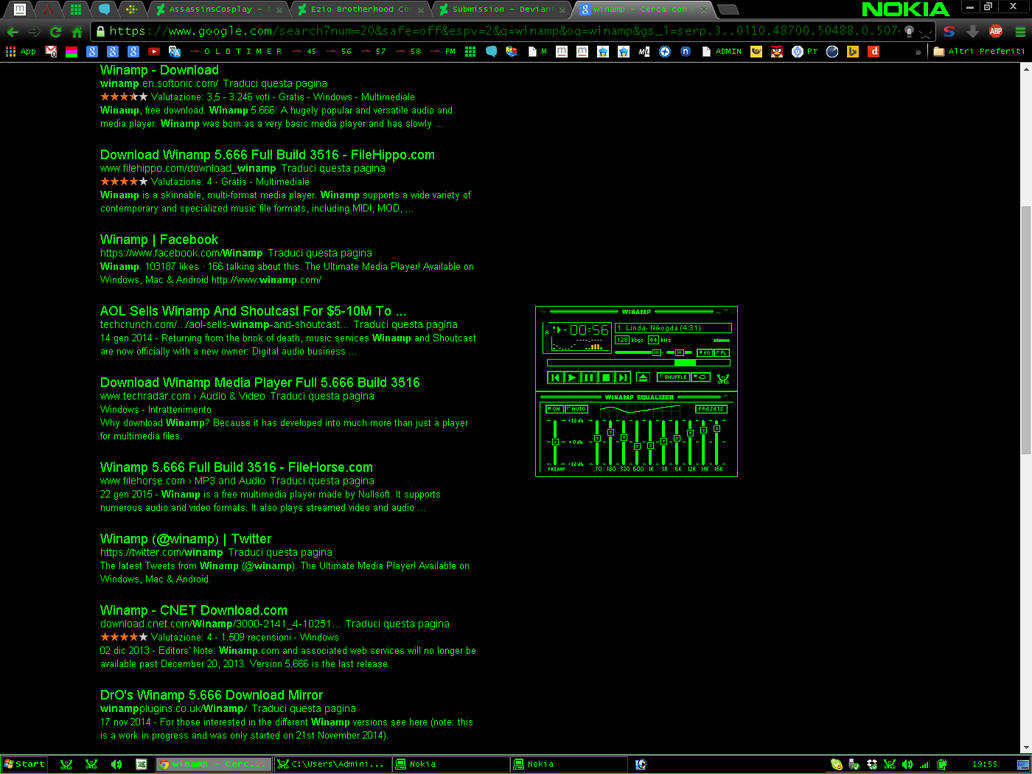Viewport: 1032px width, 774px height.
Task: Click the browser forward arrow
Action: (x=34, y=32)
